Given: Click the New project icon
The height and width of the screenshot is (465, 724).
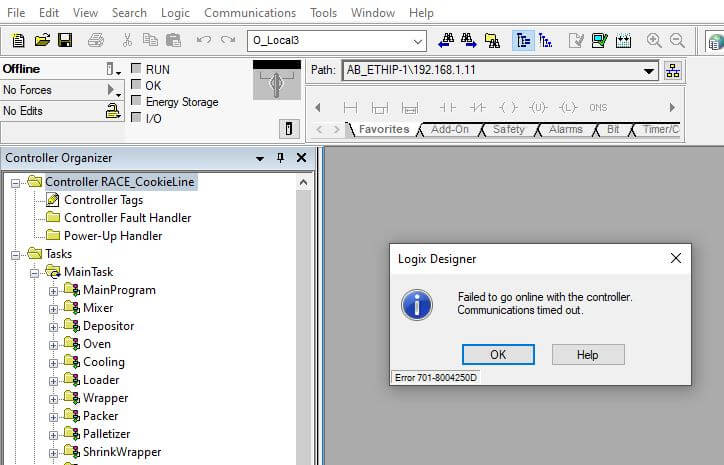Looking at the screenshot, I should 18,41.
